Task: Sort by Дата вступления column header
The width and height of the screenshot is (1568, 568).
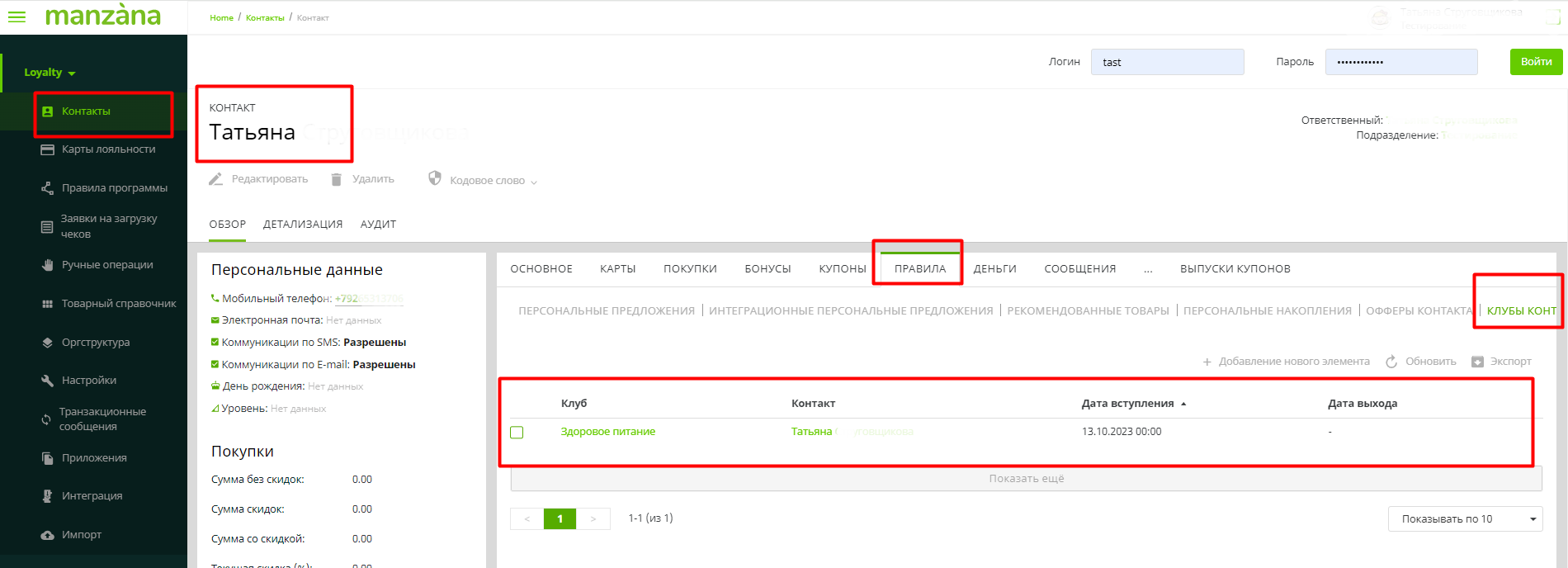Action: tap(1127, 404)
